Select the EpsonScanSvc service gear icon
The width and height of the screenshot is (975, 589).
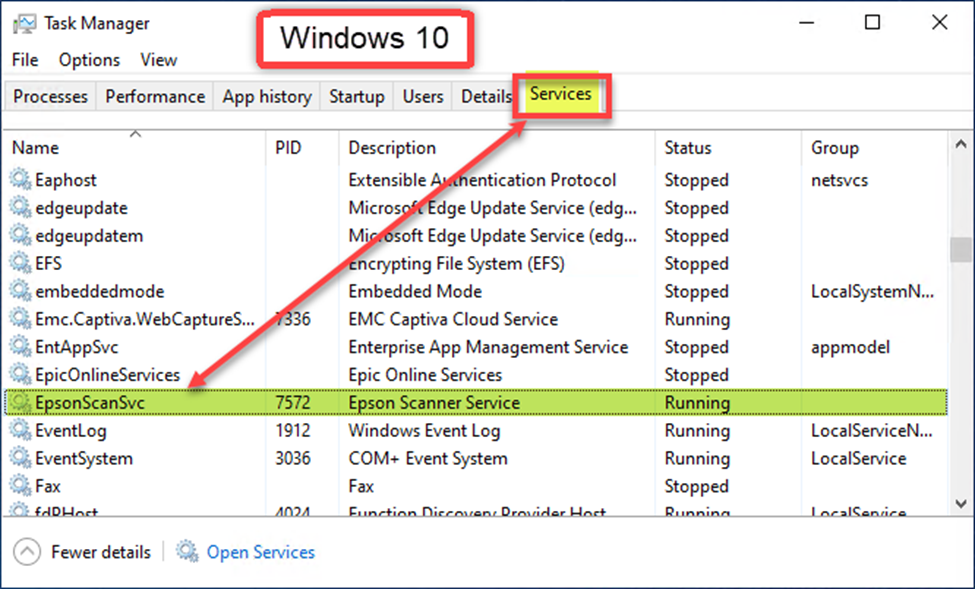click(20, 403)
